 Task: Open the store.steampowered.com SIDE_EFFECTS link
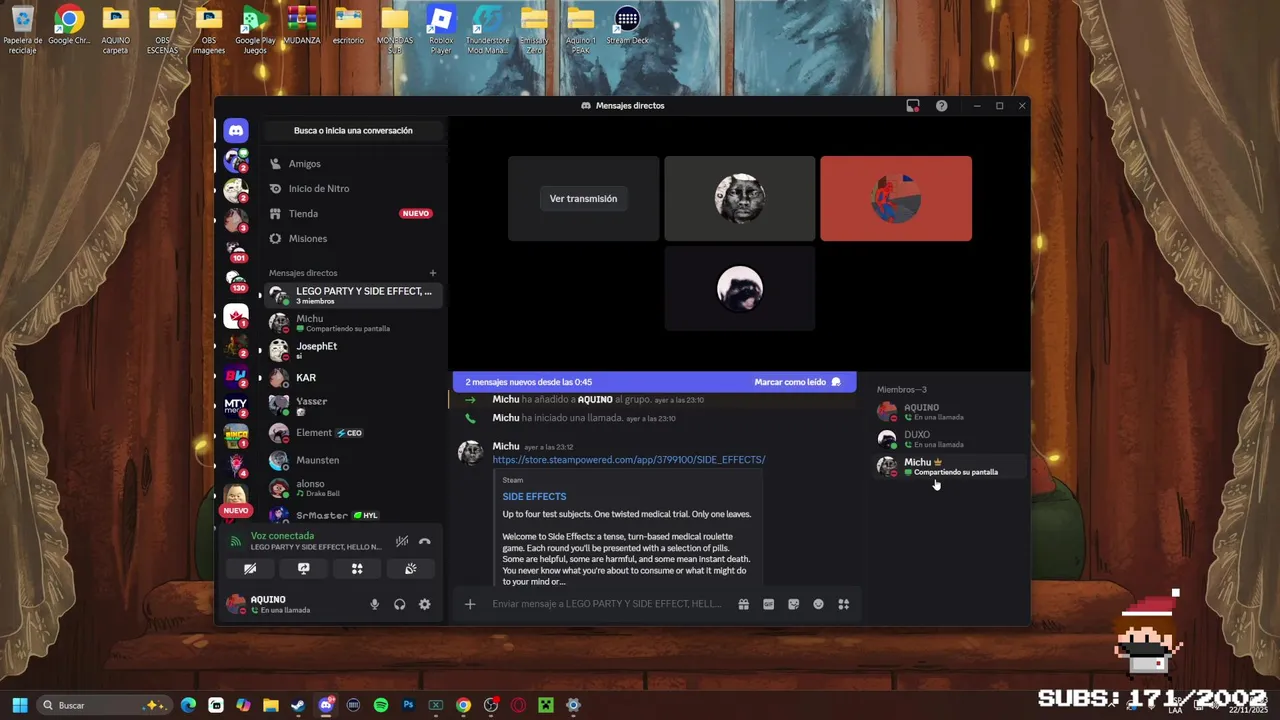pos(629,460)
